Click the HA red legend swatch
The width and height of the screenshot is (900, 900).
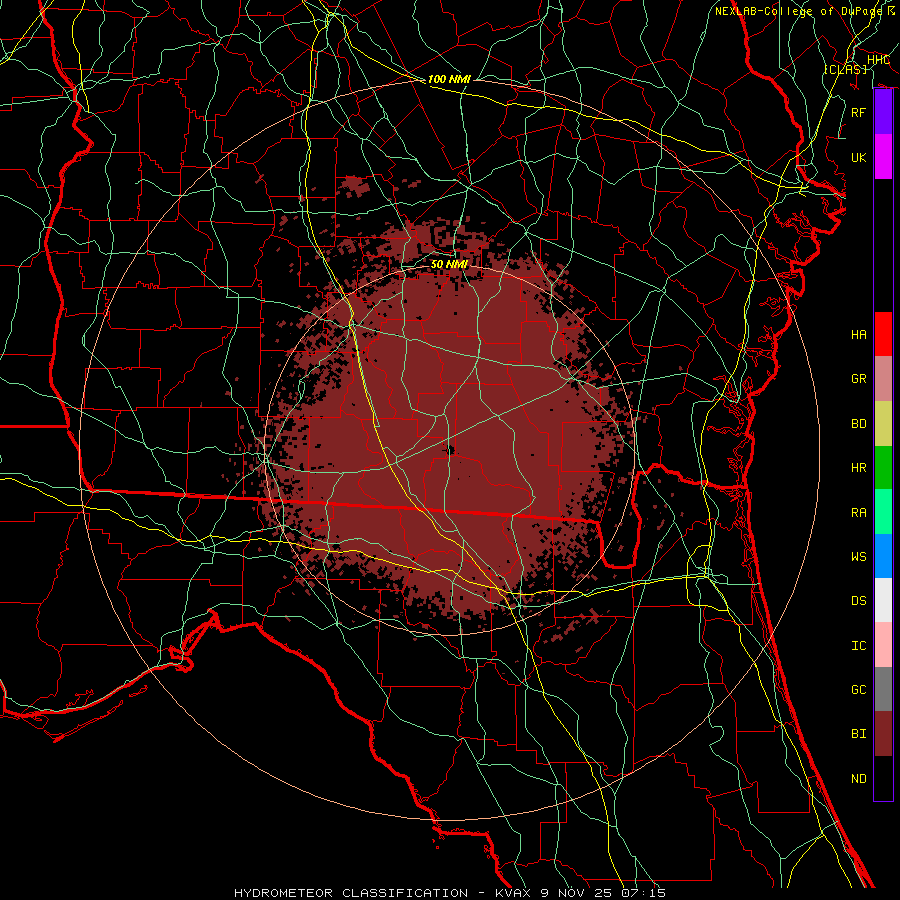pyautogui.click(x=883, y=334)
